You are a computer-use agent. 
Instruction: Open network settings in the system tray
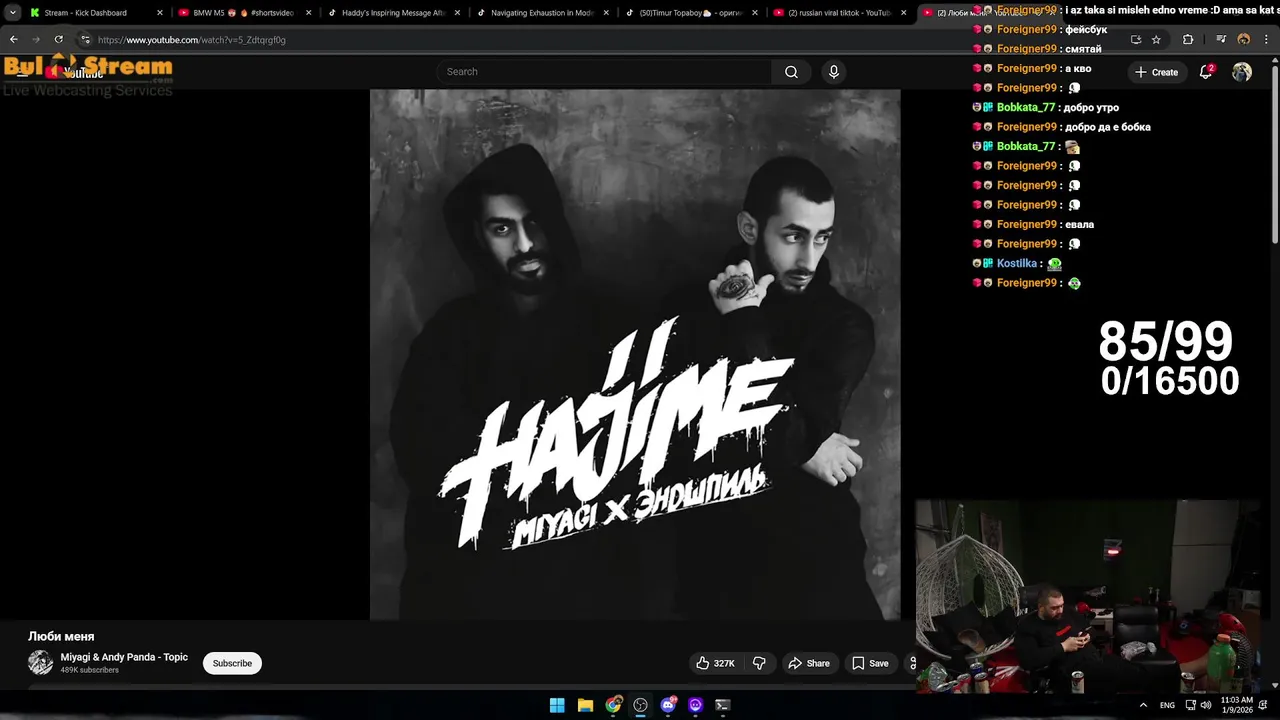(1191, 705)
